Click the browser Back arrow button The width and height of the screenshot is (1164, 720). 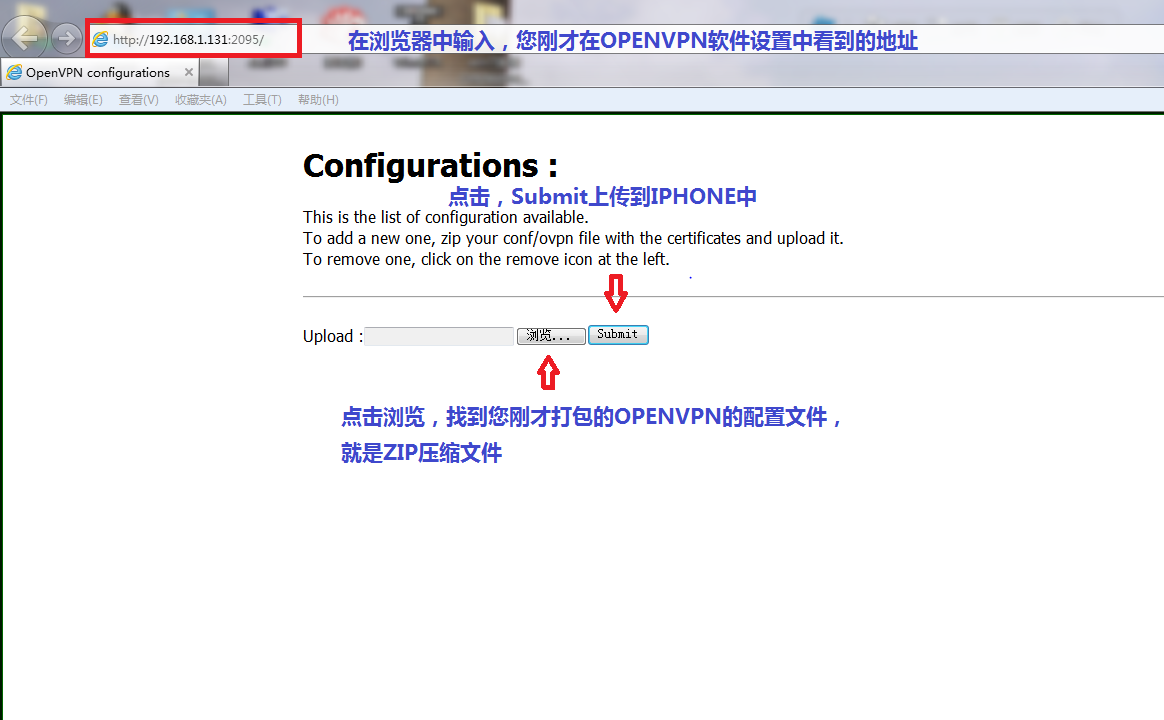[24, 39]
